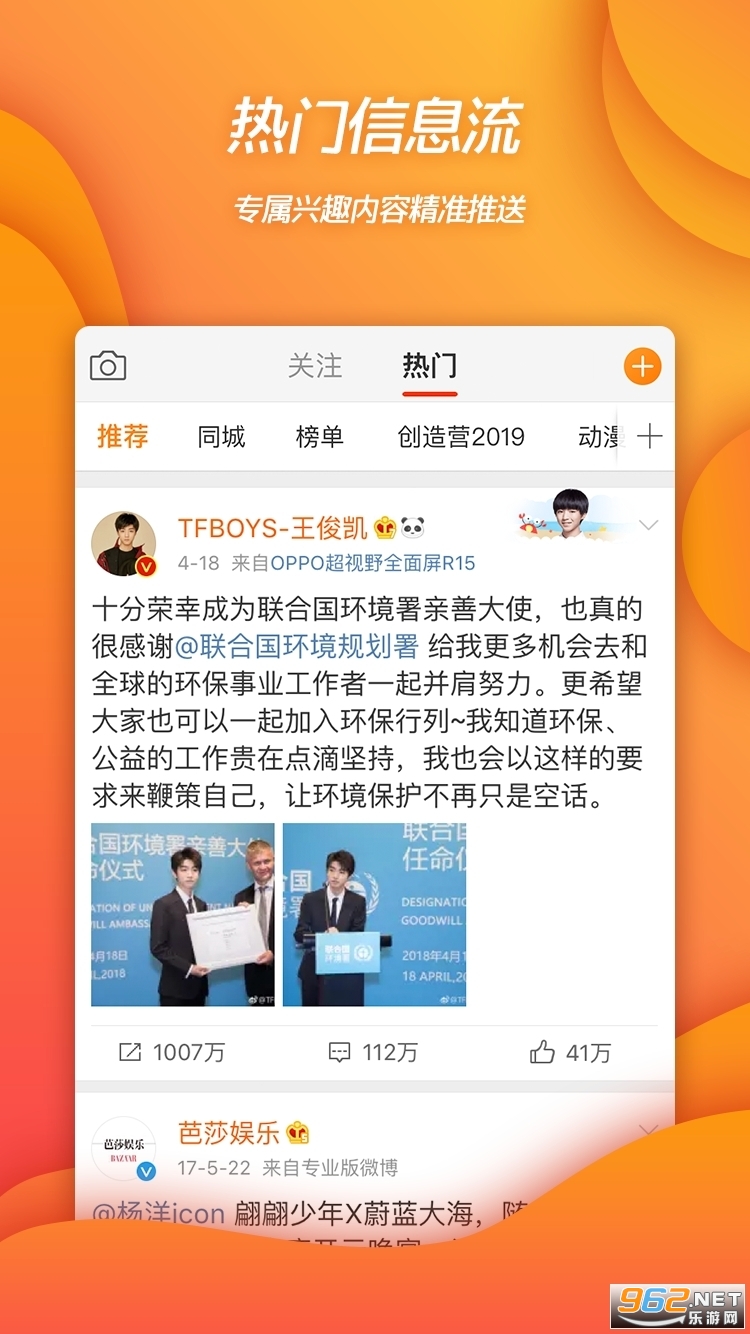This screenshot has height=1334, width=750.
Task: Repost the TFBOYS post via share icon
Action: tap(131, 1052)
